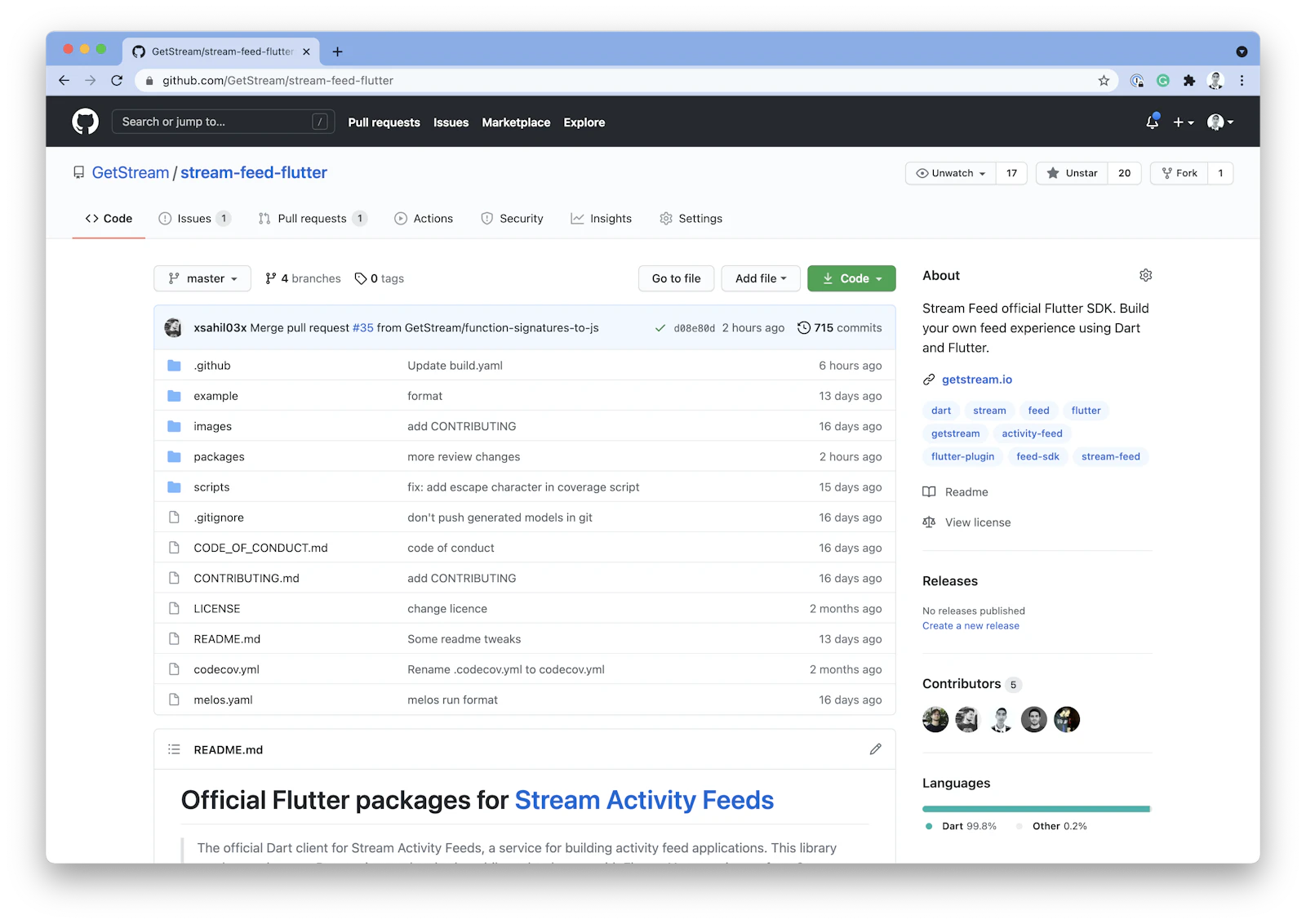Screen dimensions: 1306x924
Task: Open the Add file dropdown
Action: (760, 278)
